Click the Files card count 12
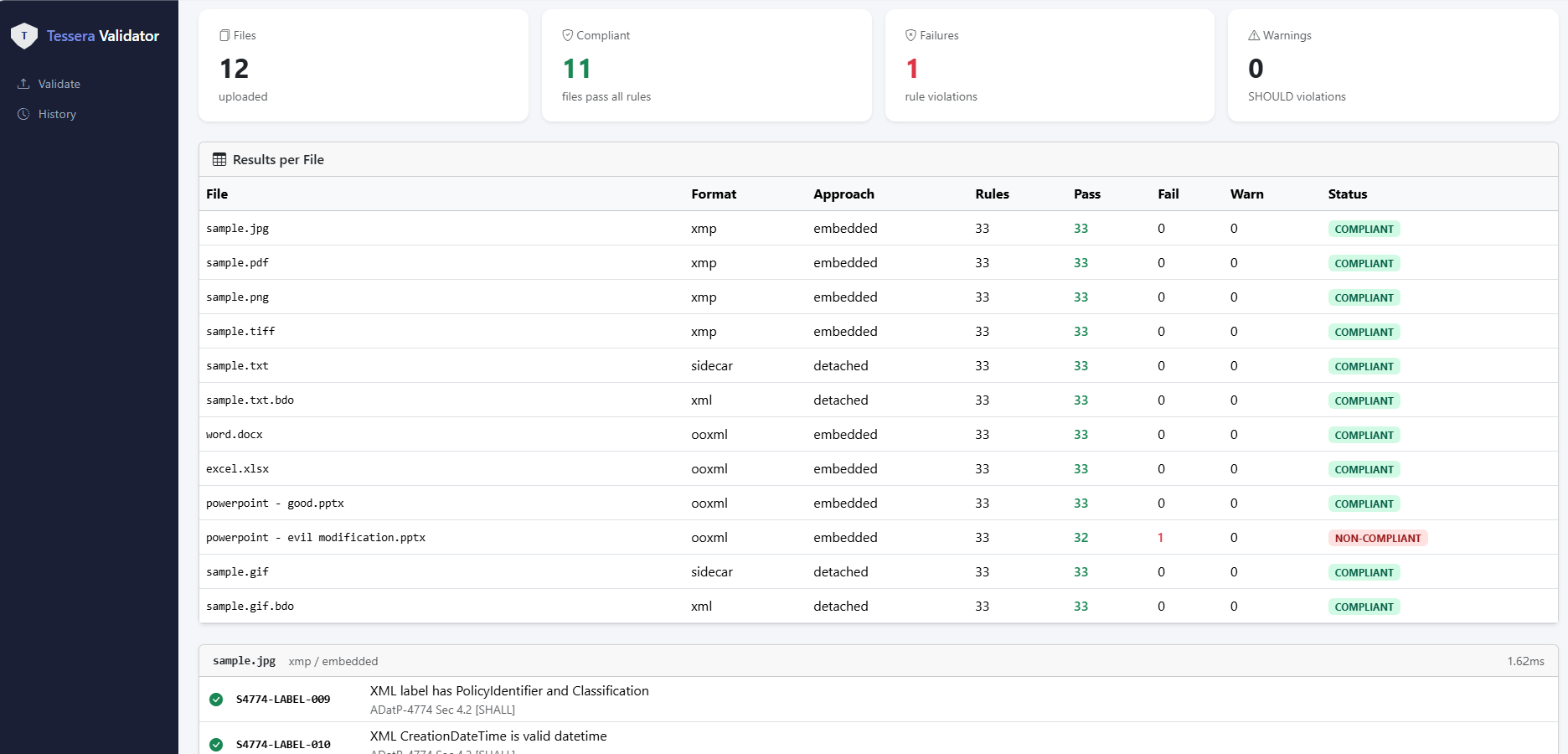 [235, 68]
